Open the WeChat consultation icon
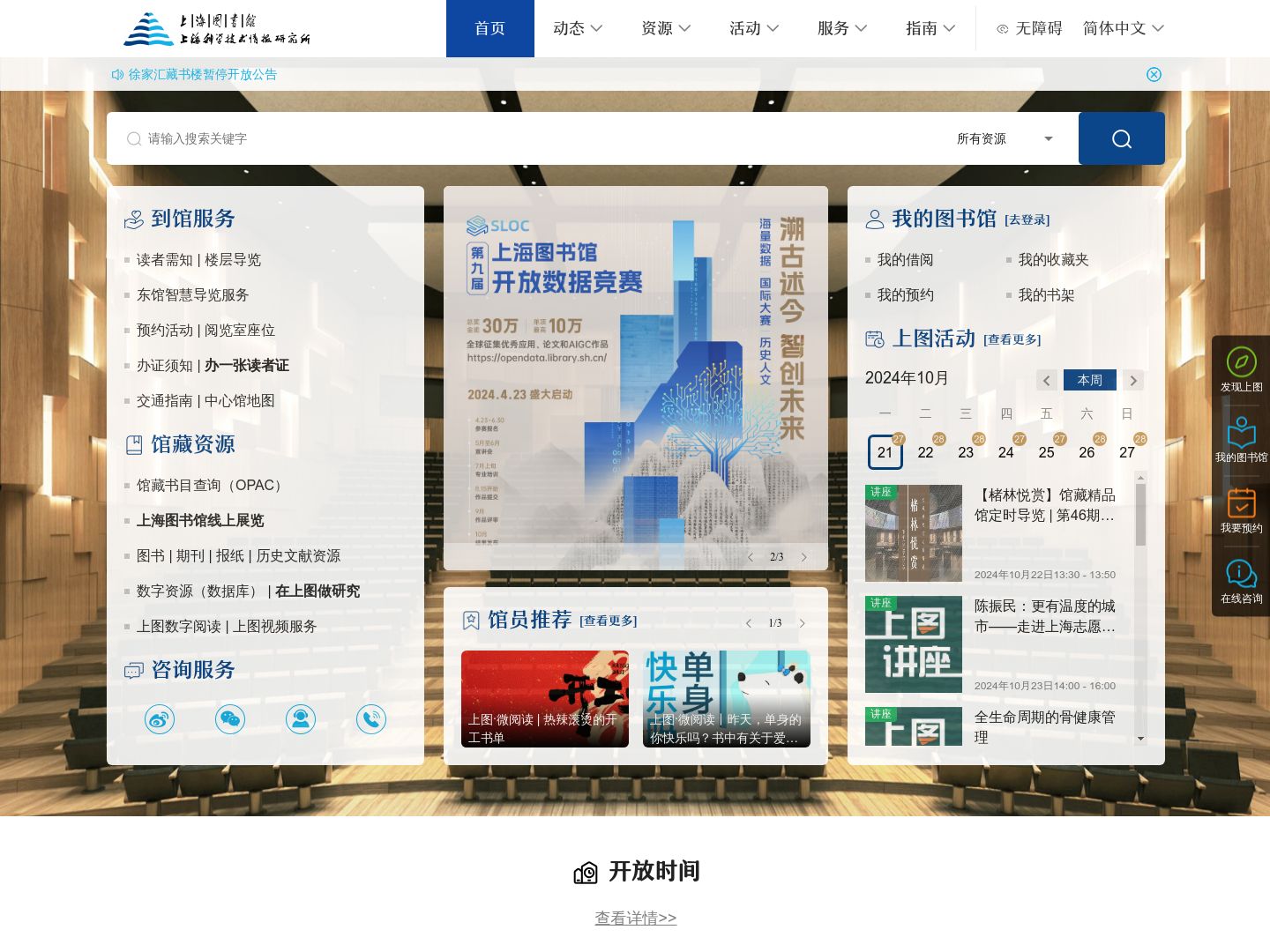Image resolution: width=1270 pixels, height=952 pixels. coord(230,719)
